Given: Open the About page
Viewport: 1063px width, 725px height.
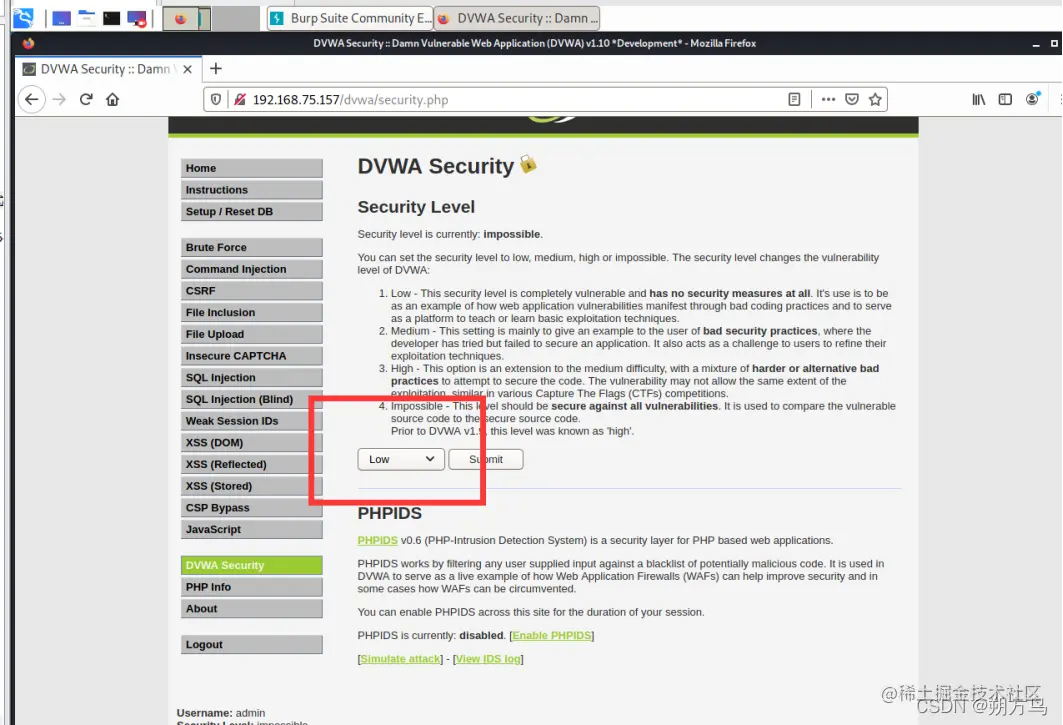Looking at the screenshot, I should click(x=252, y=609).
